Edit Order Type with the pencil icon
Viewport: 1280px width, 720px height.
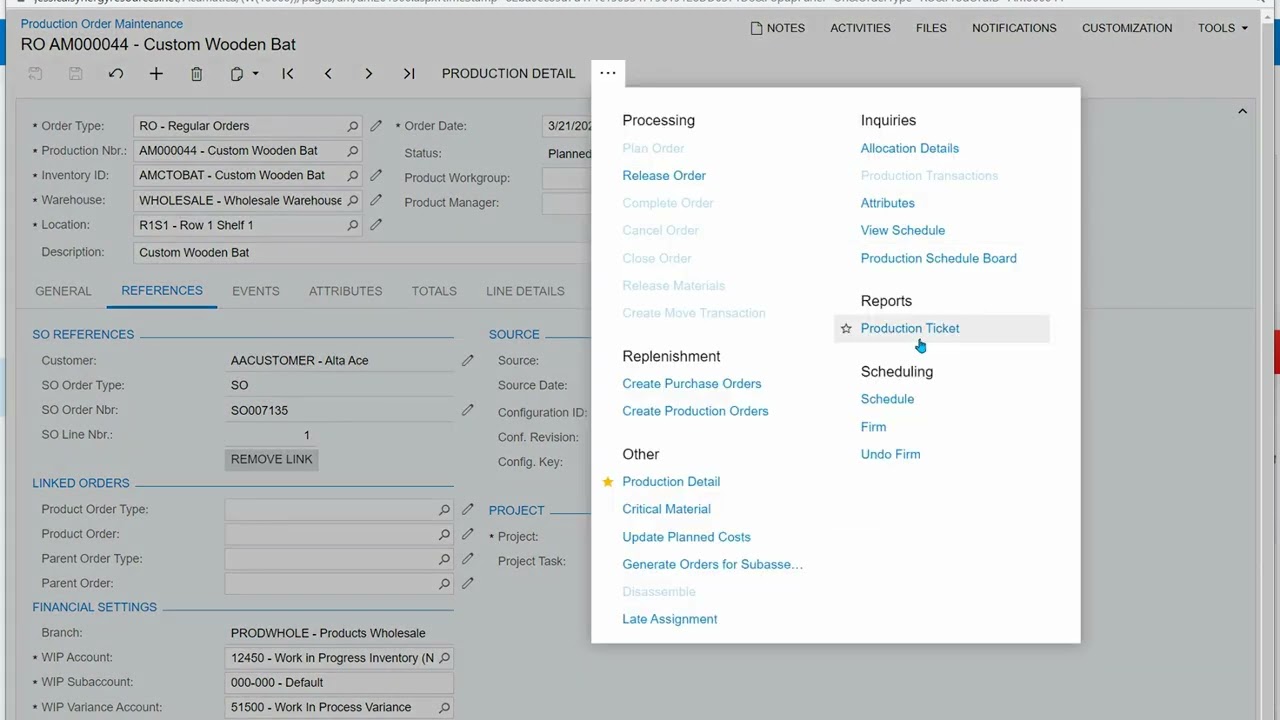click(x=376, y=126)
